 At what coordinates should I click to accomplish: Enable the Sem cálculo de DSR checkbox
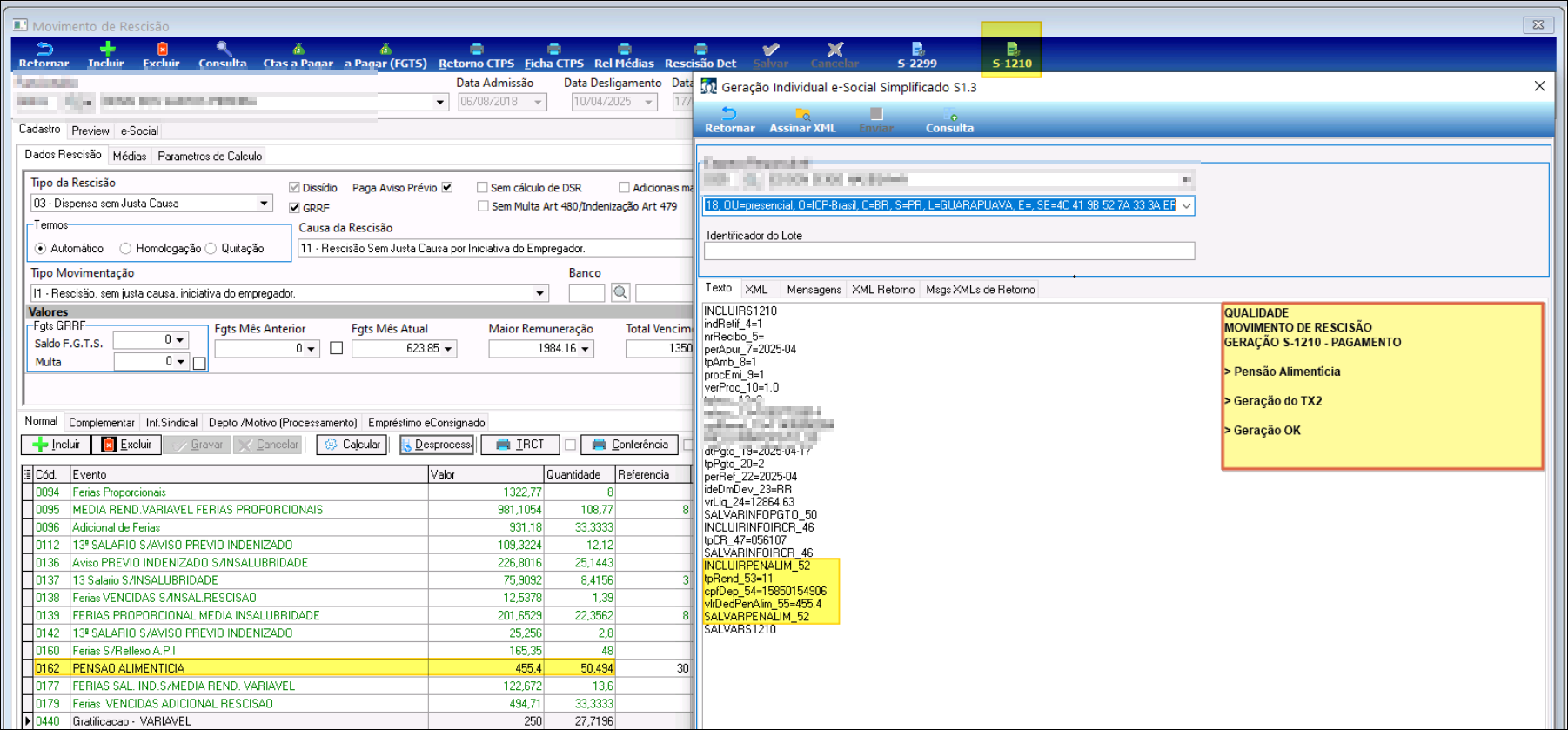(482, 187)
